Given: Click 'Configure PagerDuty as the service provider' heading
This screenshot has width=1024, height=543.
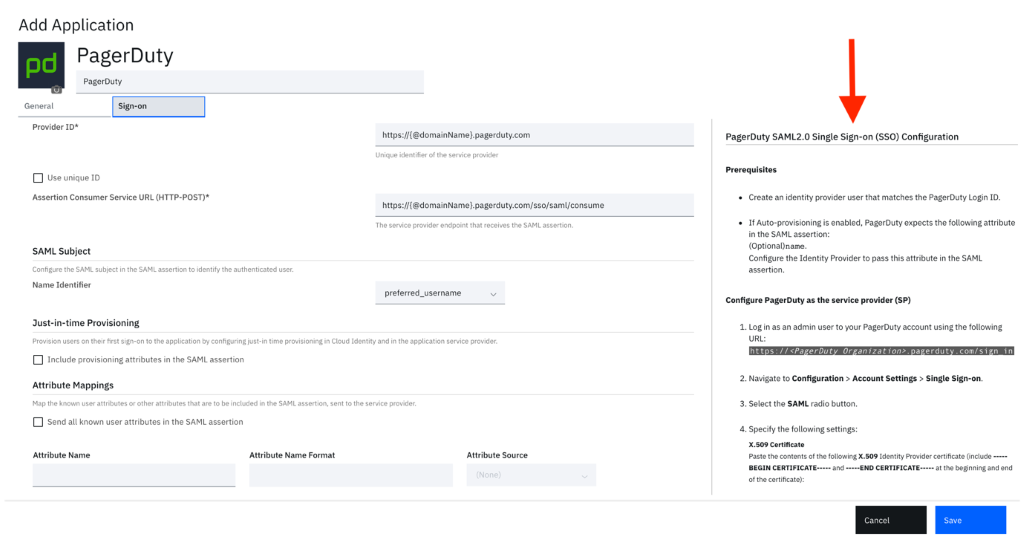Looking at the screenshot, I should pos(818,301).
